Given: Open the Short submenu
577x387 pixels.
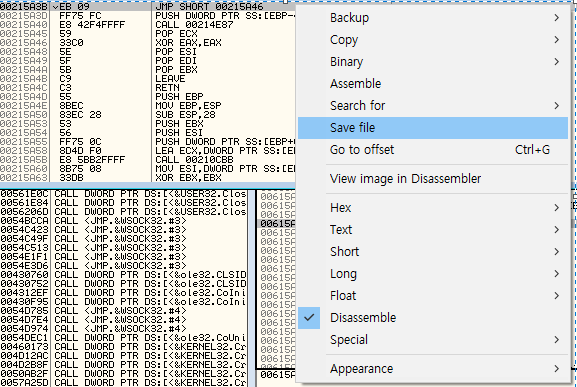Looking at the screenshot, I should (x=433, y=252).
